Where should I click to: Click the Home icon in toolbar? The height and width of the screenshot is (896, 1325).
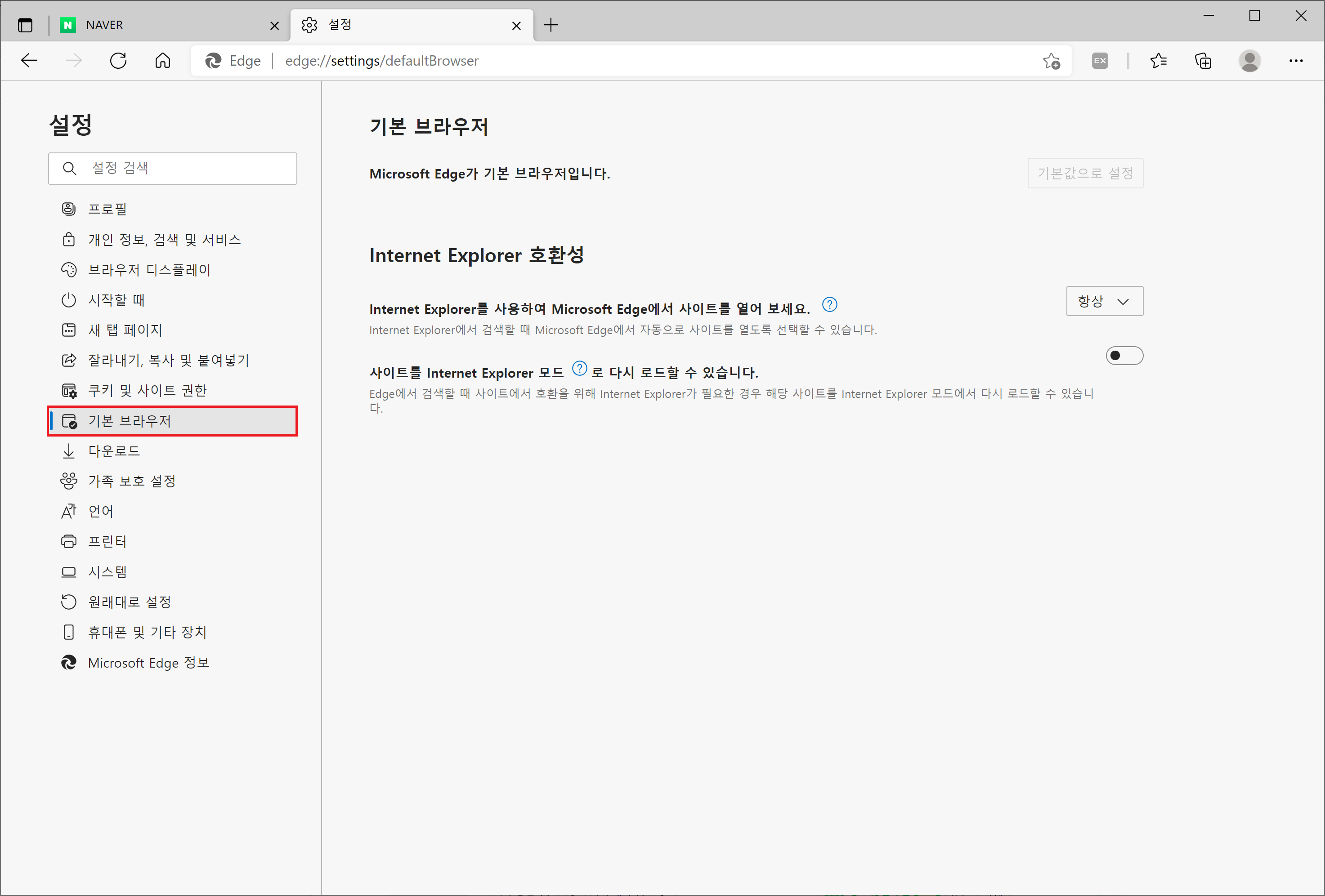(x=162, y=60)
